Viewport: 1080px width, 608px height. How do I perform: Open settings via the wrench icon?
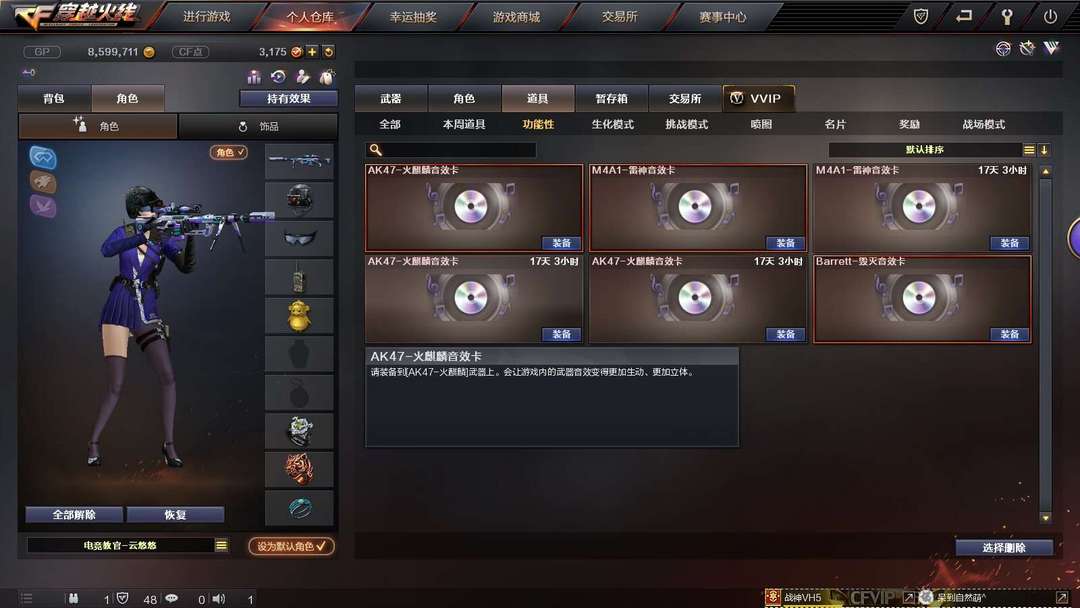click(x=1006, y=17)
